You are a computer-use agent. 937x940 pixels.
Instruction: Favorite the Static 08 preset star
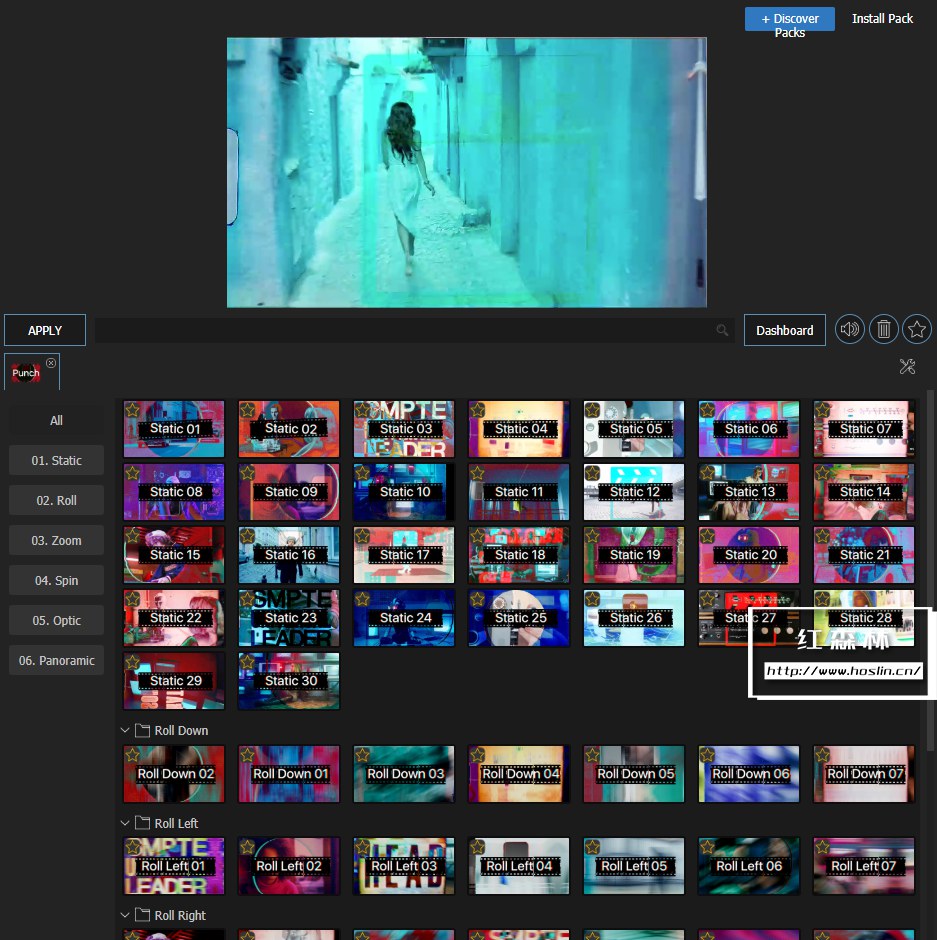click(x=132, y=473)
